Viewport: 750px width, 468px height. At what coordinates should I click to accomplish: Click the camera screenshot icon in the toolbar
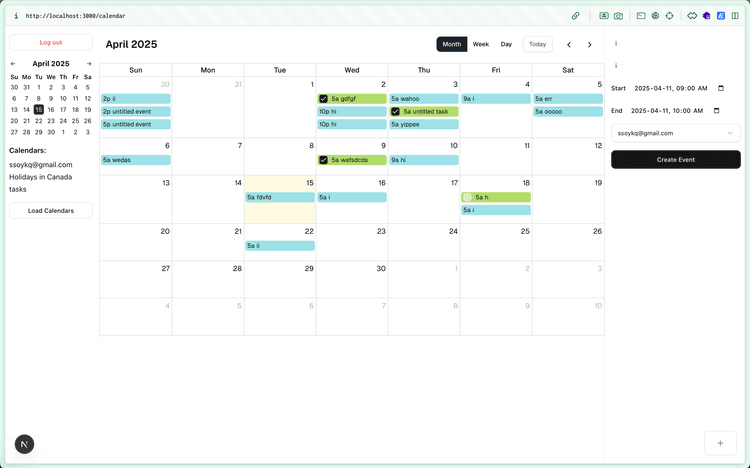618,16
